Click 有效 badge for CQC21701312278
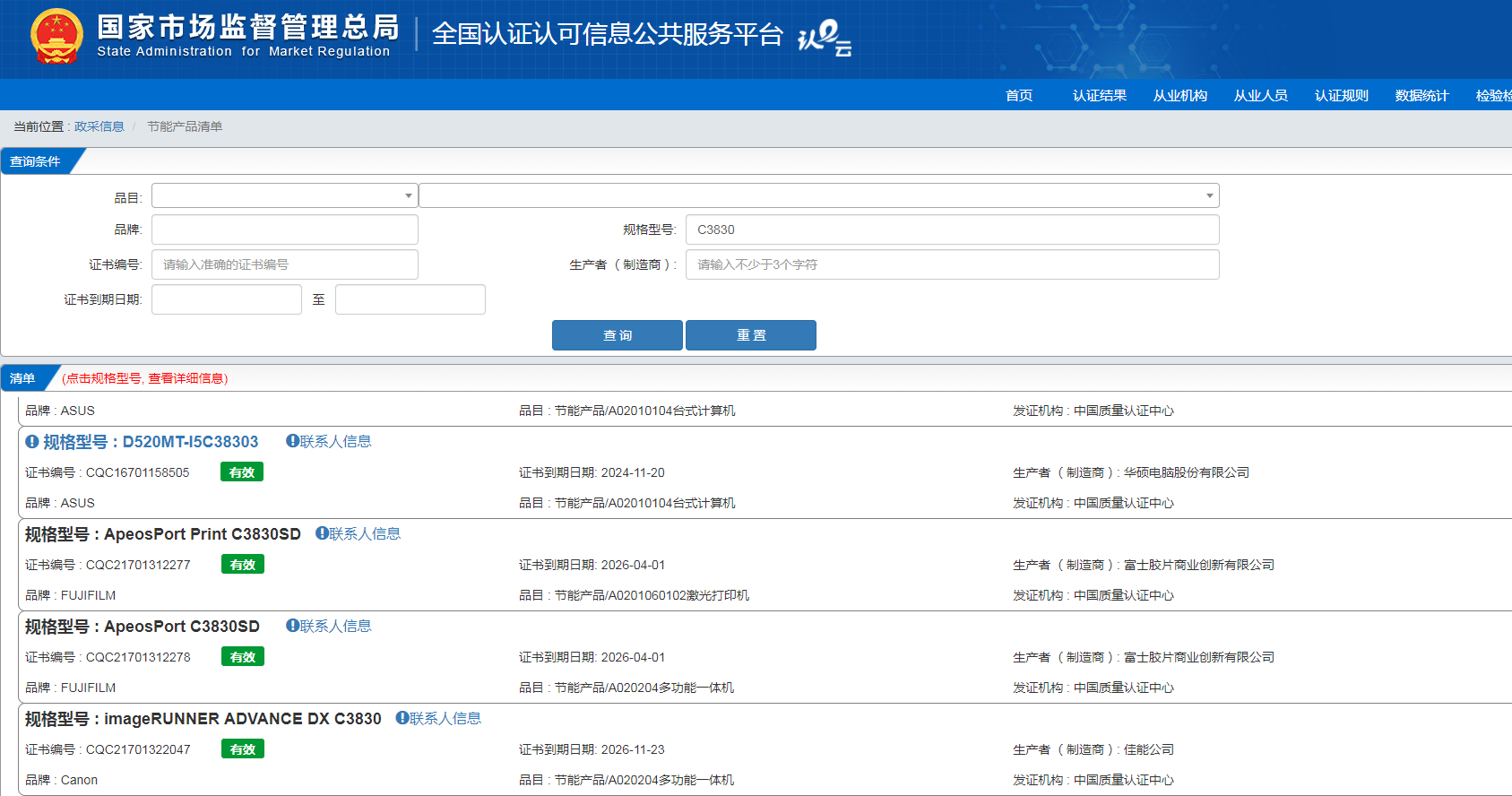 [243, 657]
